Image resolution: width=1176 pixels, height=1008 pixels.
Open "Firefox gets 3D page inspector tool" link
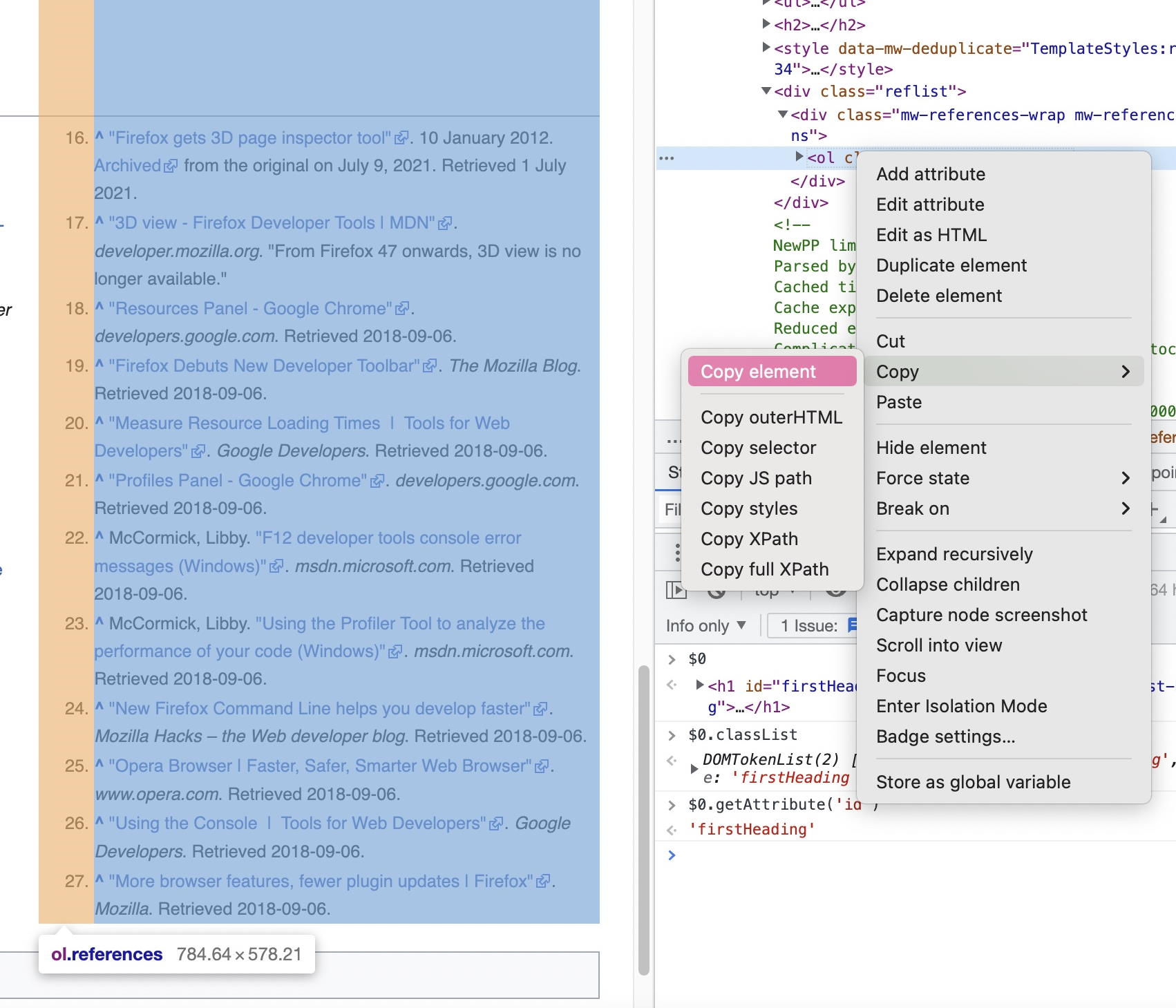click(259, 138)
